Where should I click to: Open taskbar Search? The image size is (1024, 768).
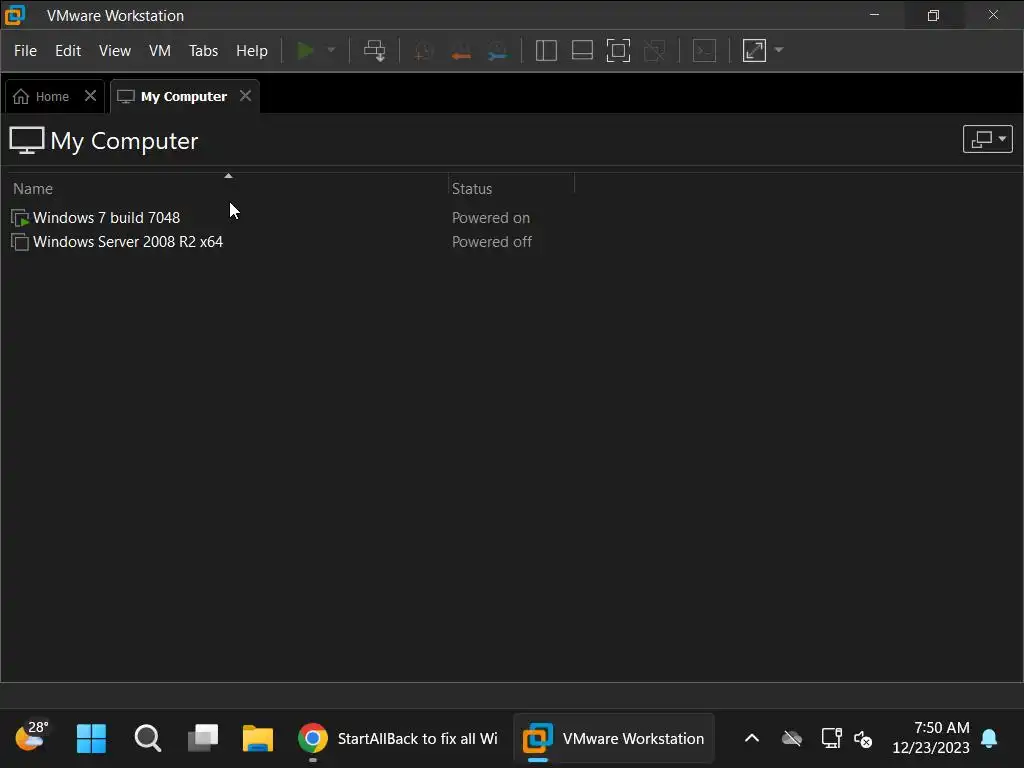click(148, 739)
